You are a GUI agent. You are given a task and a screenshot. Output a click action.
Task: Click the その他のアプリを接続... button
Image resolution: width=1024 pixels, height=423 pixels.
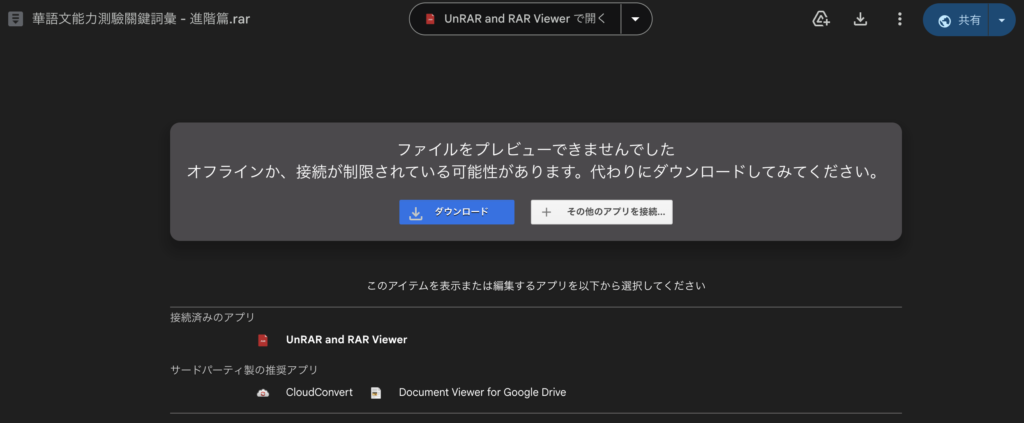click(601, 212)
